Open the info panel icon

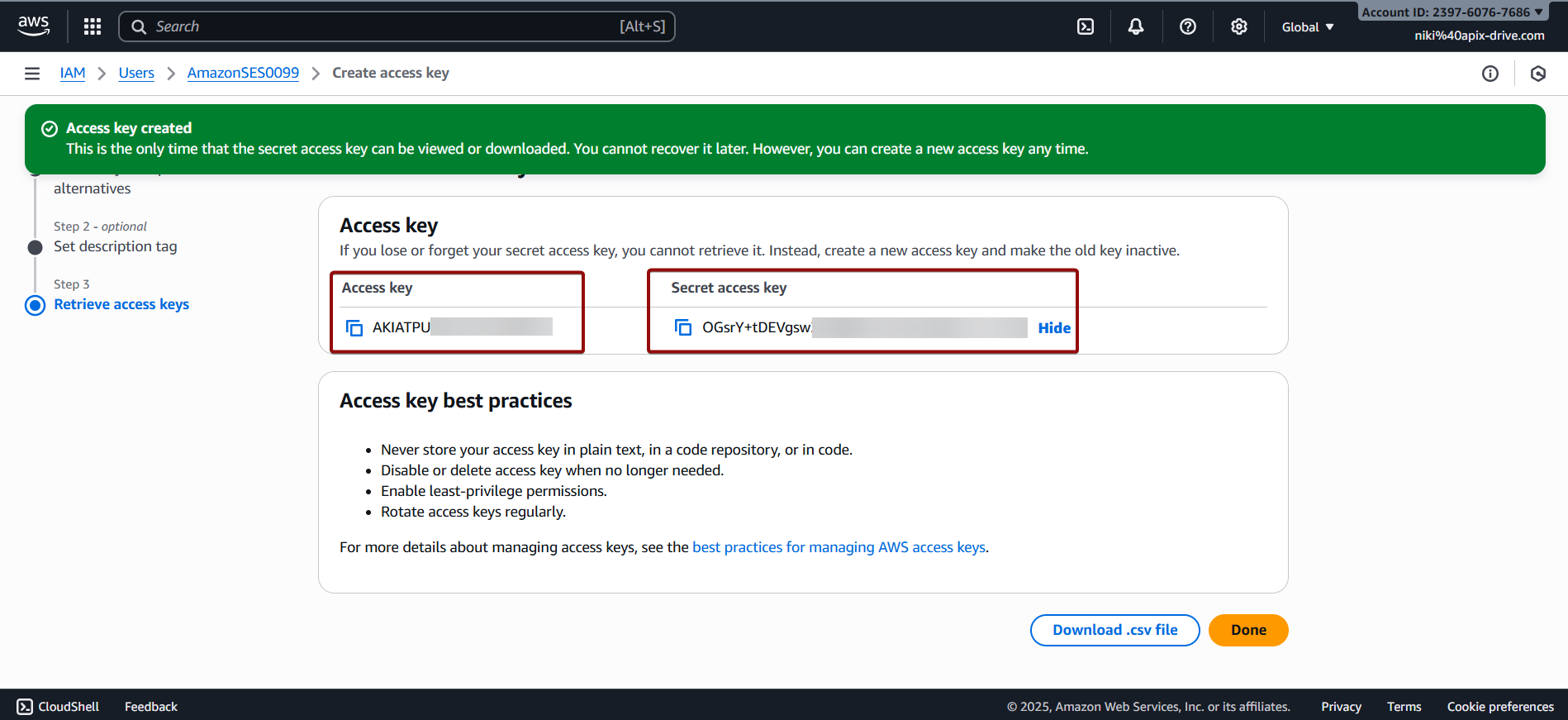click(1490, 74)
